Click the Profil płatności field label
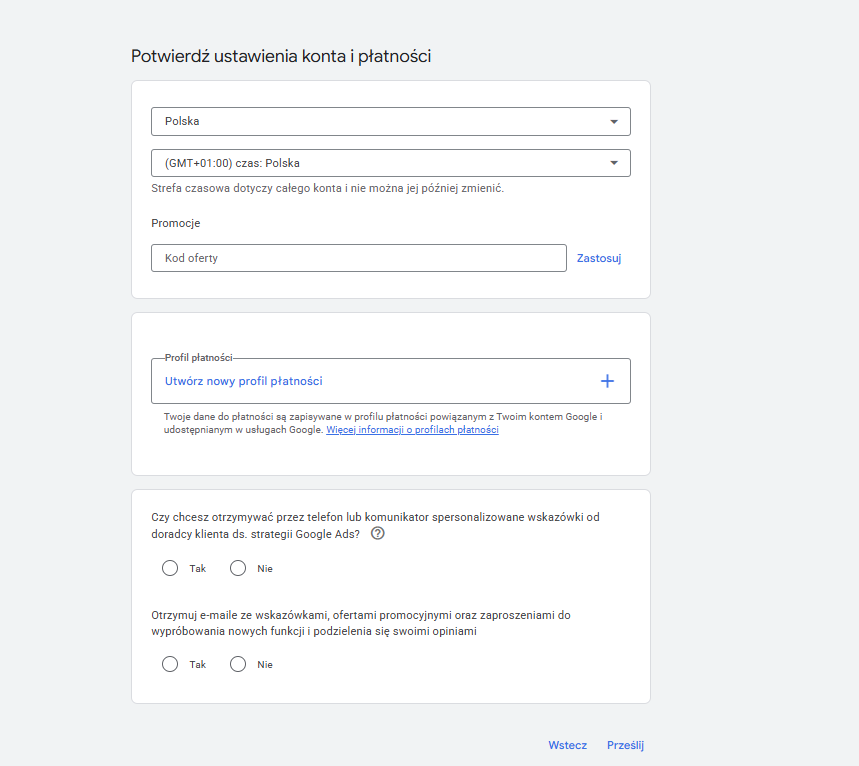Viewport: 859px width, 766px height. (199, 358)
